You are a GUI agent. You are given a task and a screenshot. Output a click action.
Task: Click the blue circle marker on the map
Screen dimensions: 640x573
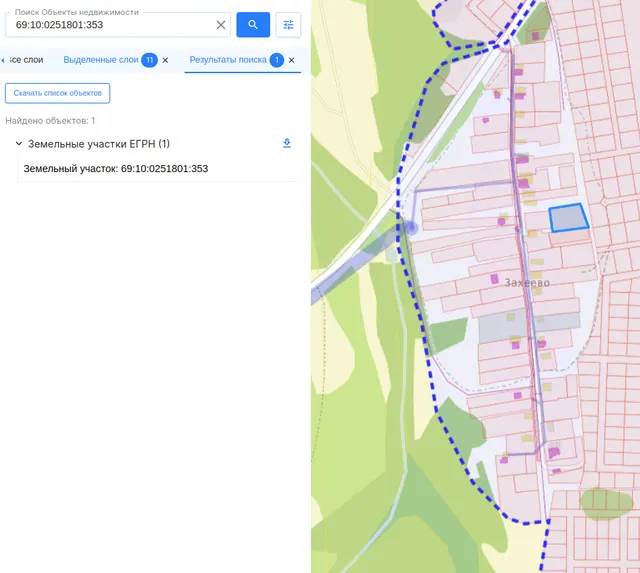point(411,227)
